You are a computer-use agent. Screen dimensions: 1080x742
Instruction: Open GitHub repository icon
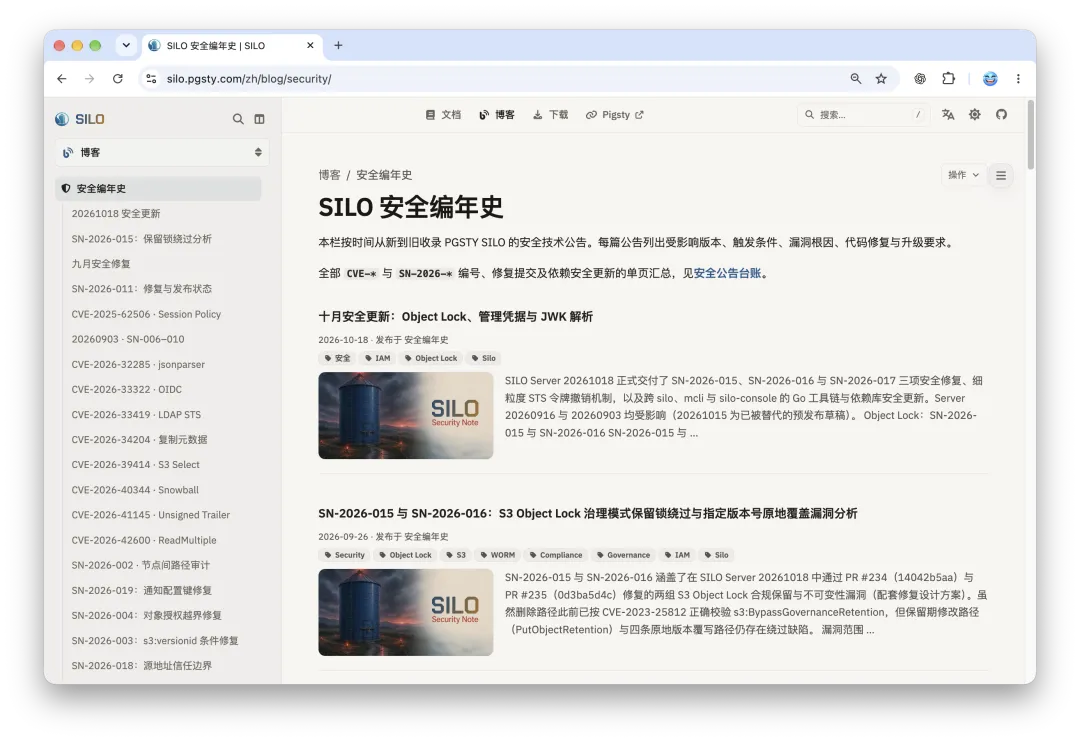coord(1001,115)
